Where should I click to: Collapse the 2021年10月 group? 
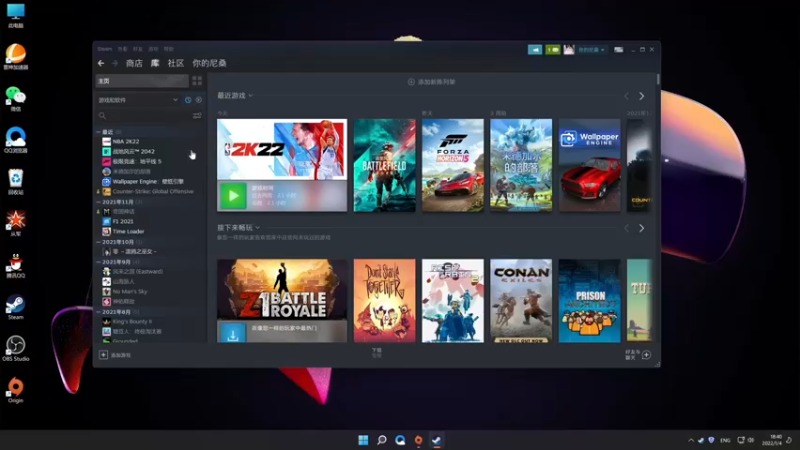tap(98, 242)
